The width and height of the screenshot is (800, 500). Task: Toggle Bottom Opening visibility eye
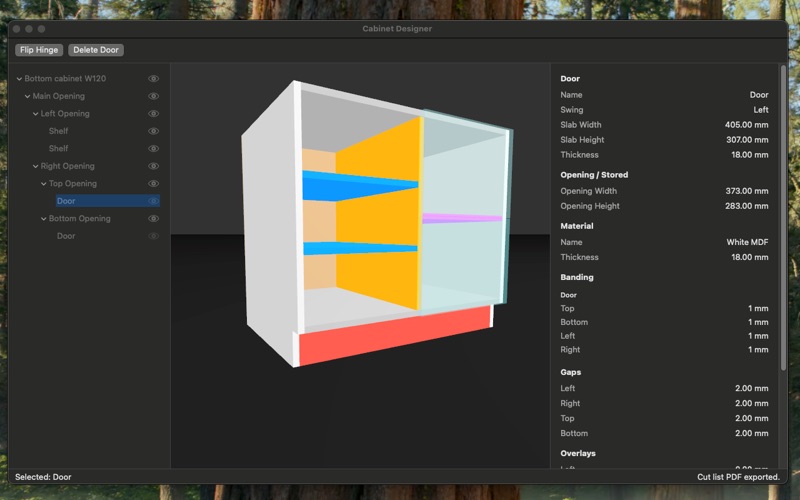pyautogui.click(x=154, y=218)
